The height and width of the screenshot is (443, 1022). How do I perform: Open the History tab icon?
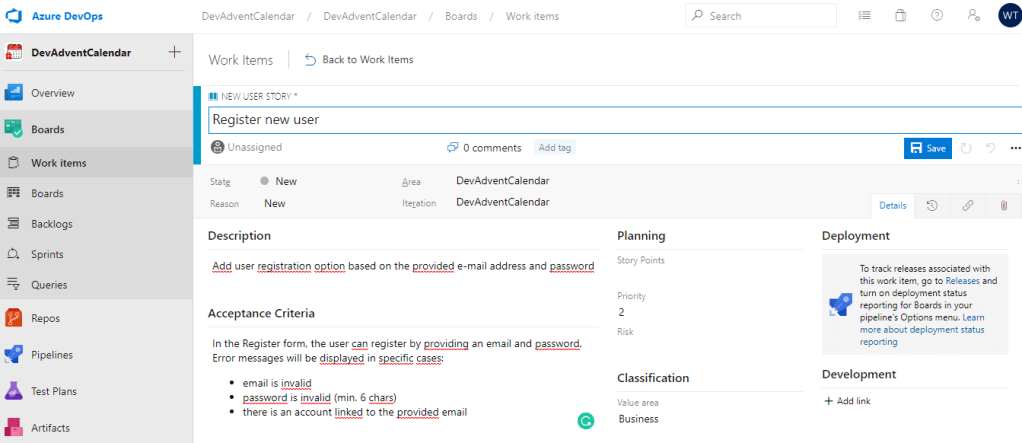tap(931, 205)
